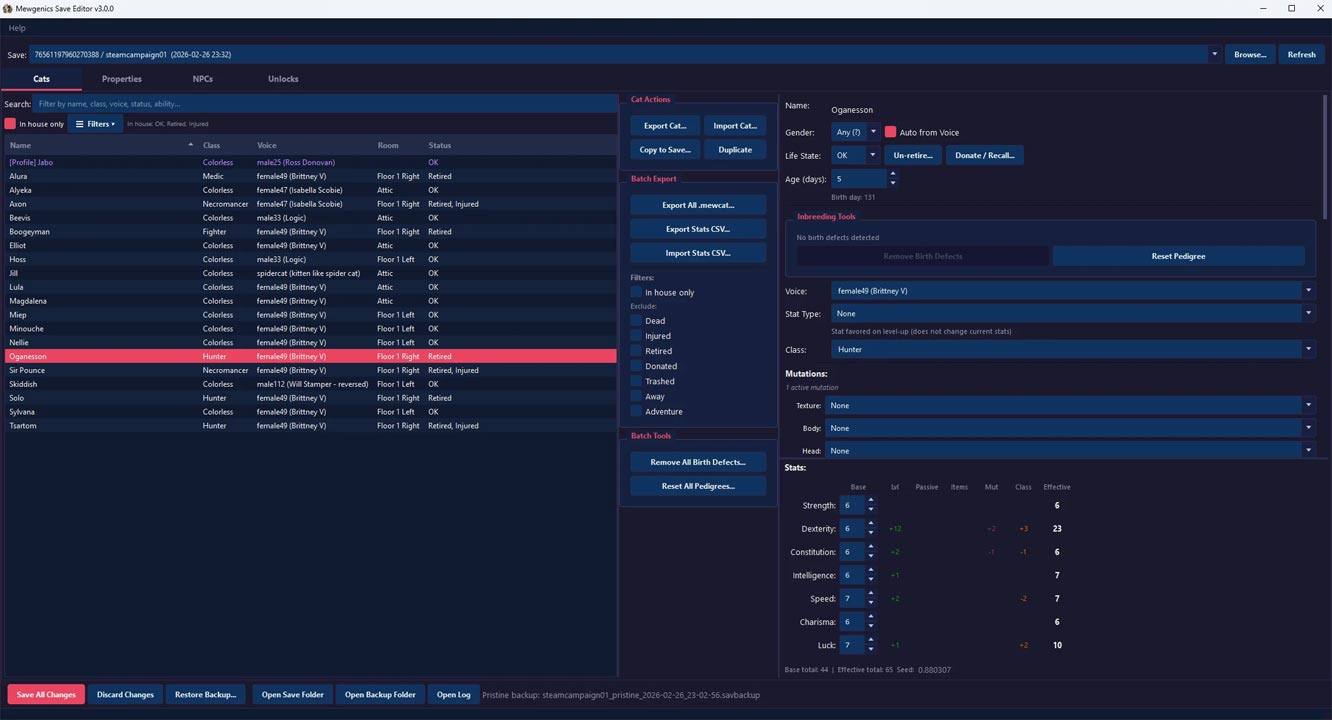Screen dimensions: 1332x720
Task: Click the Mewgenics app icon in title bar
Action: click(x=8, y=8)
